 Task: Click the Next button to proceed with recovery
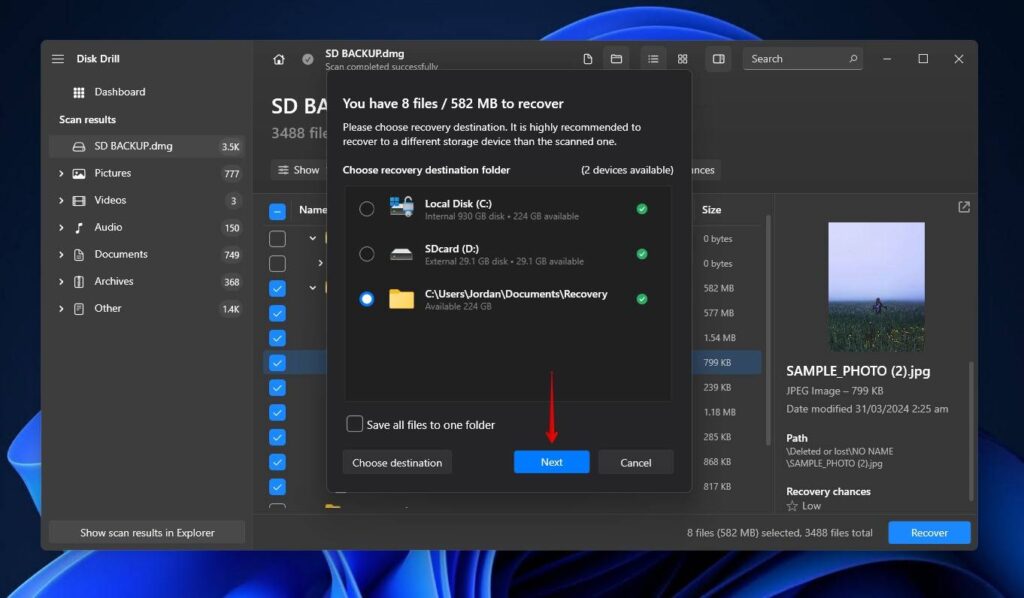tap(551, 462)
